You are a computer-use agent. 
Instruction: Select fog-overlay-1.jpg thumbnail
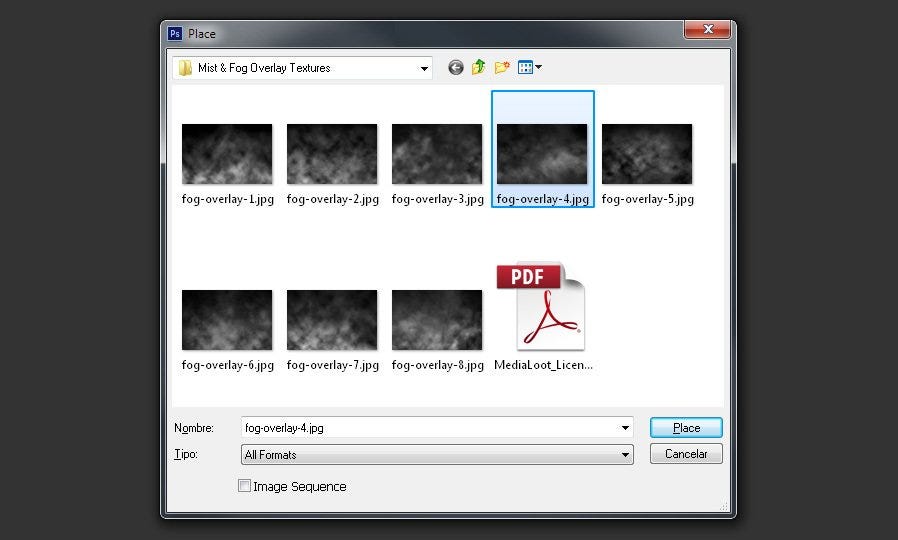(x=227, y=154)
